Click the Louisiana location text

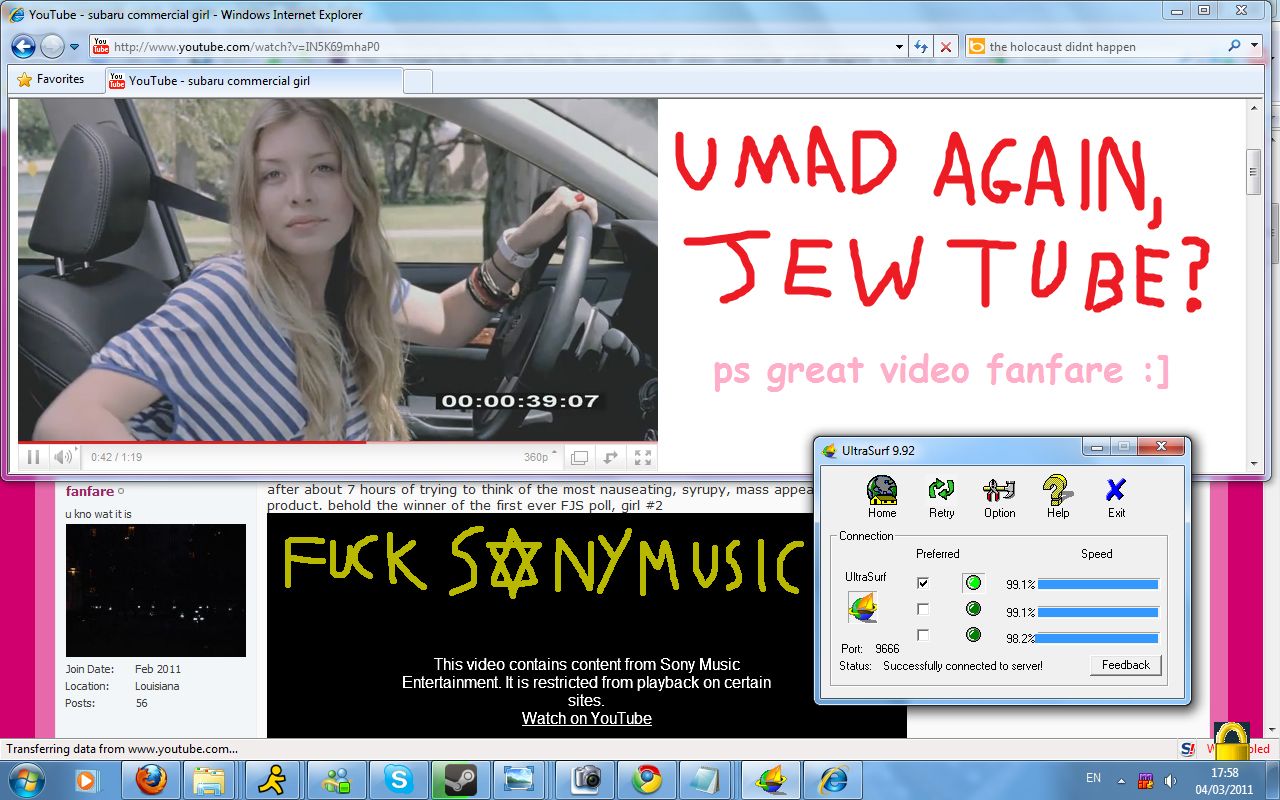tap(157, 686)
